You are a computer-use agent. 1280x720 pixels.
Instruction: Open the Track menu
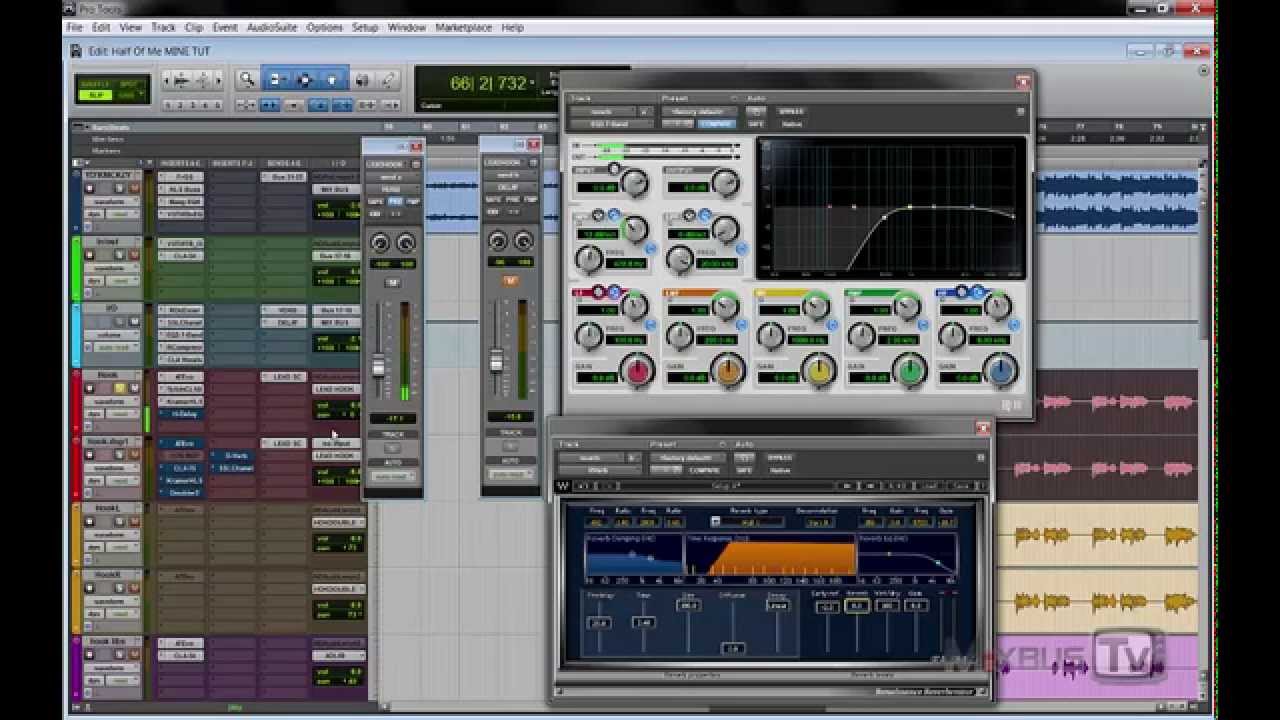(163, 27)
